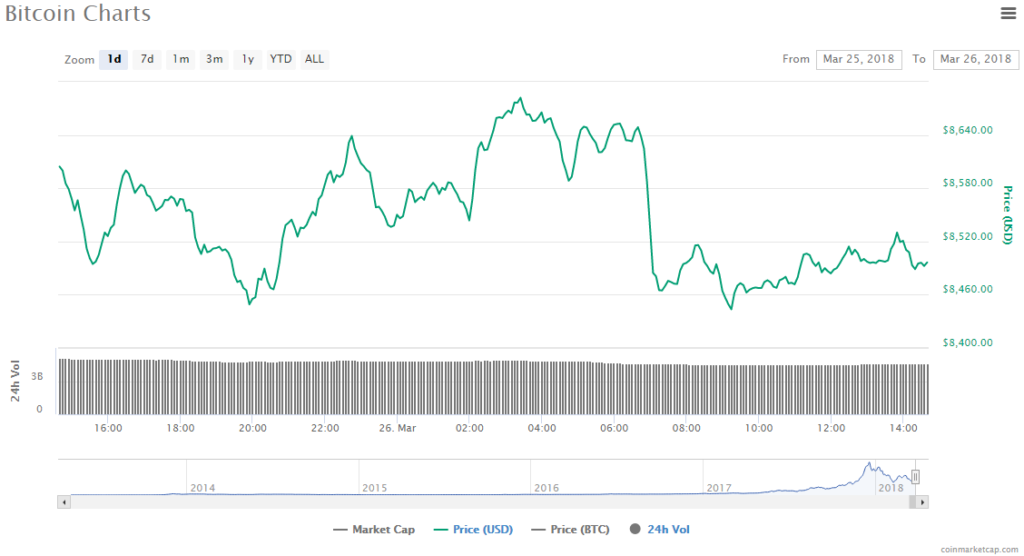Open the coinmarketcap.com credit link
1024x556 pixels.
tap(981, 549)
